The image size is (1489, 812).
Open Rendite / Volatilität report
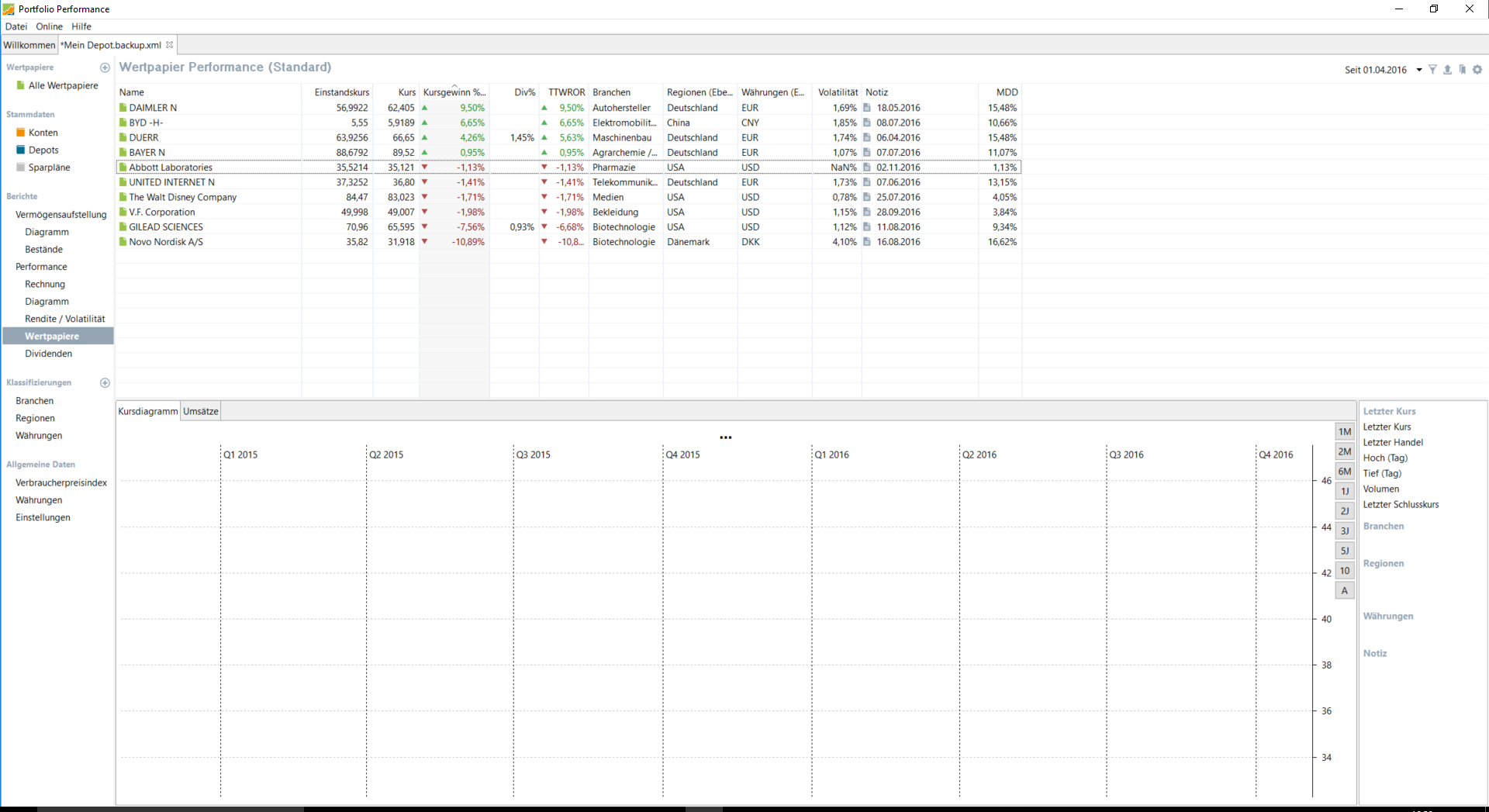pos(65,319)
